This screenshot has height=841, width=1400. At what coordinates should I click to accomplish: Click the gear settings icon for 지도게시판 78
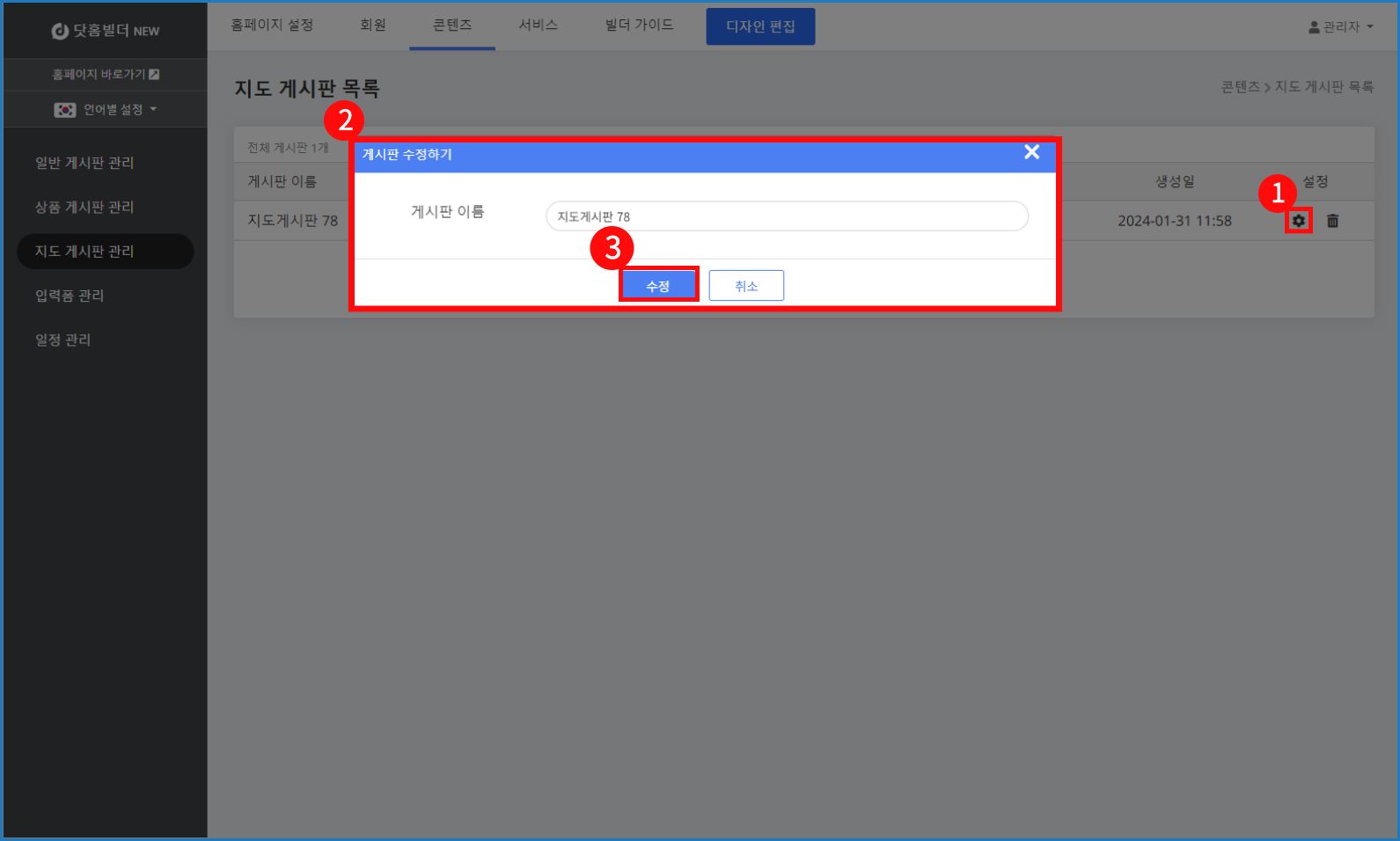pos(1298,221)
